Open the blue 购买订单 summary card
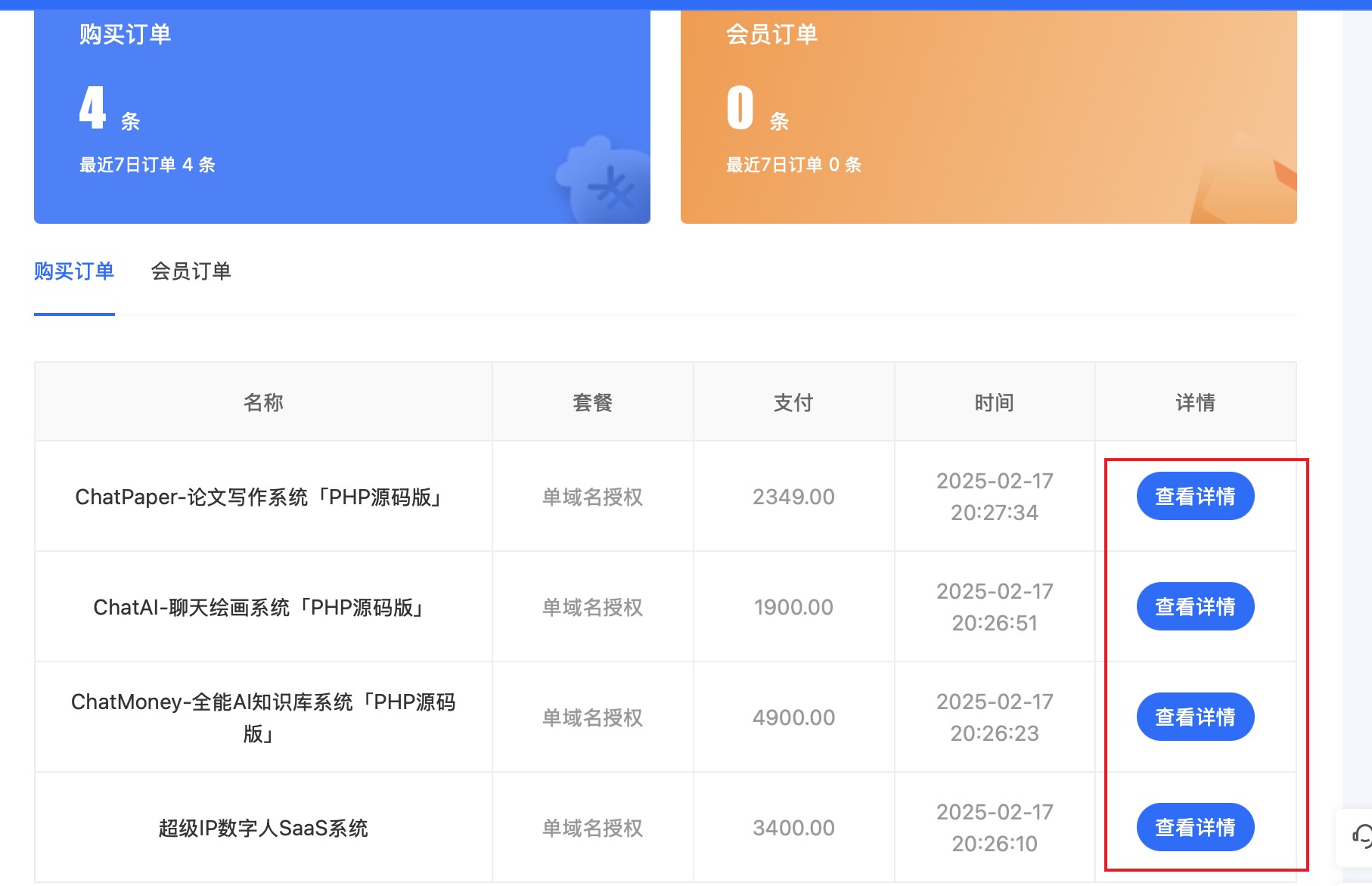Viewport: 1372px width, 886px height. (342, 116)
